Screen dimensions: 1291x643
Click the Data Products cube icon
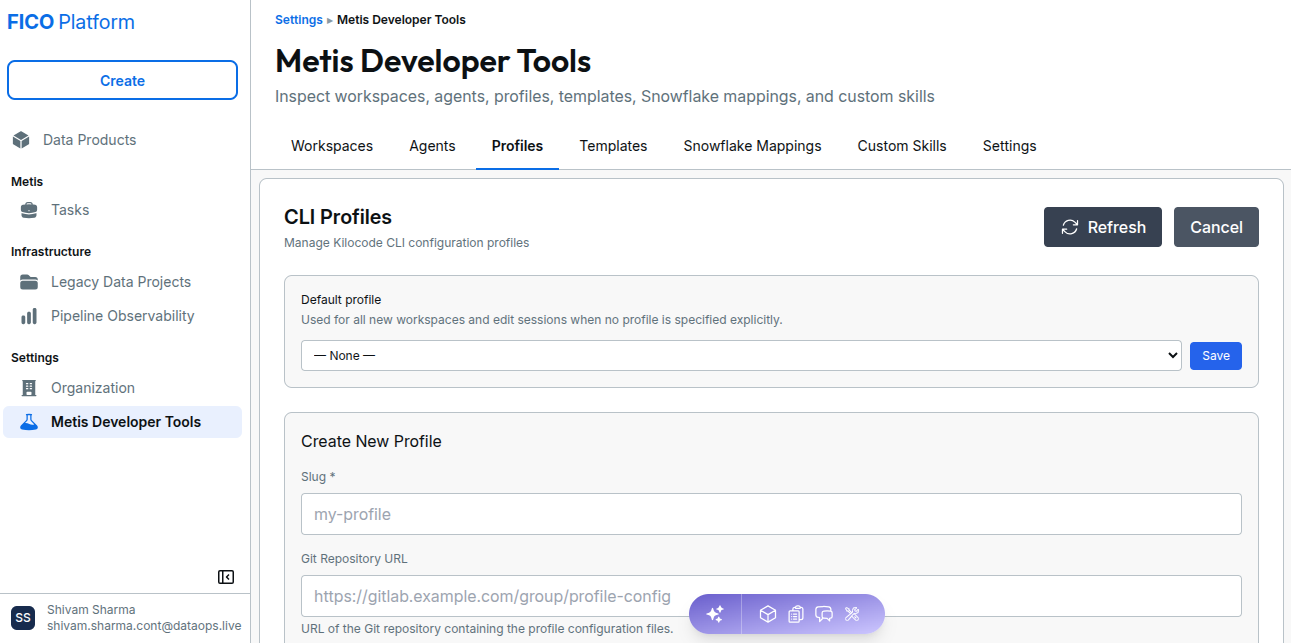21,140
